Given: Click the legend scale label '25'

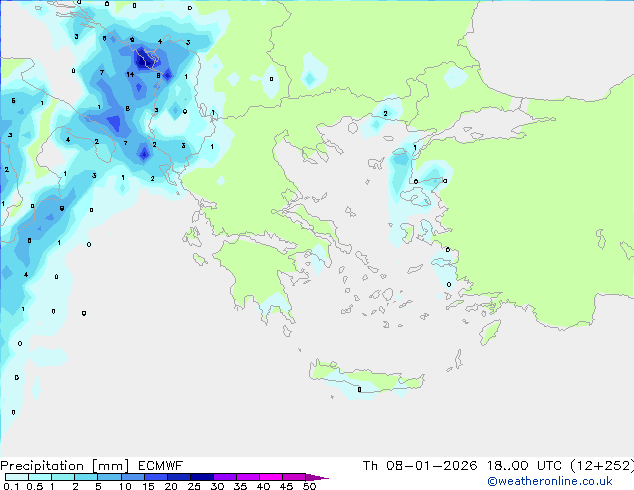Looking at the screenshot, I should (194, 486).
